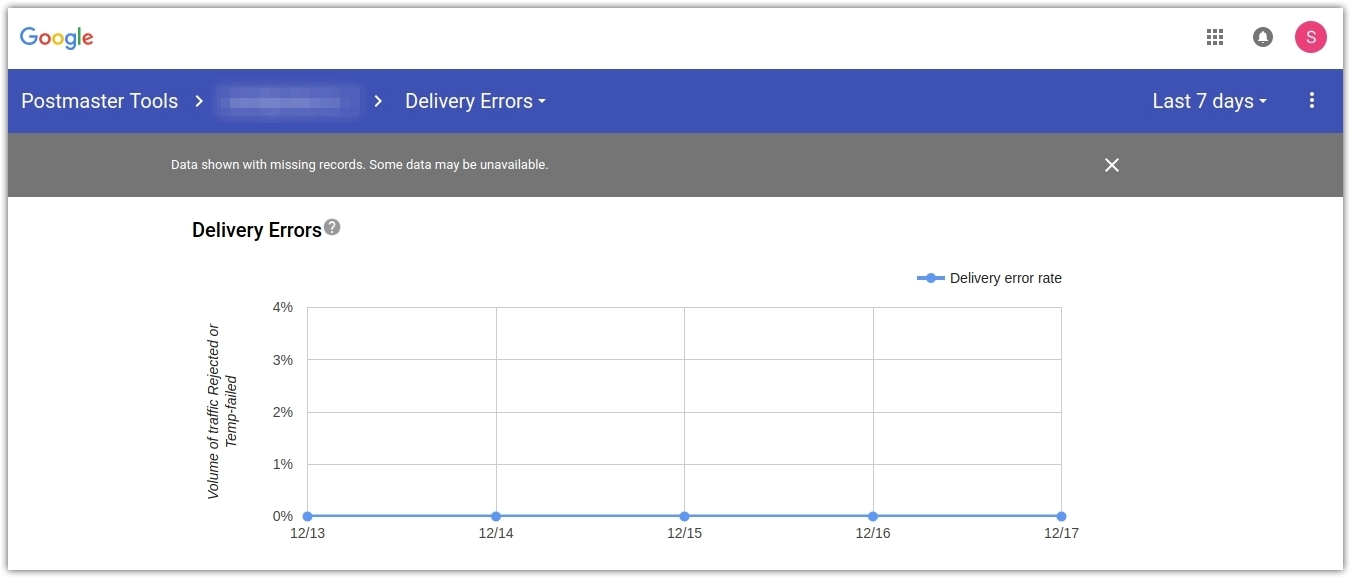Click the 2% y-axis label
This screenshot has width=1351, height=578.
283,412
